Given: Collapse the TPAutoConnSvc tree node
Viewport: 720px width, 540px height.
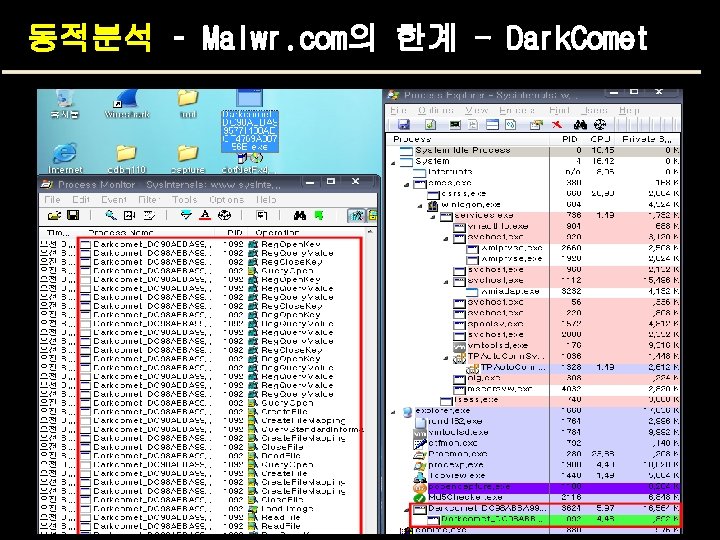Looking at the screenshot, I should coord(446,358).
